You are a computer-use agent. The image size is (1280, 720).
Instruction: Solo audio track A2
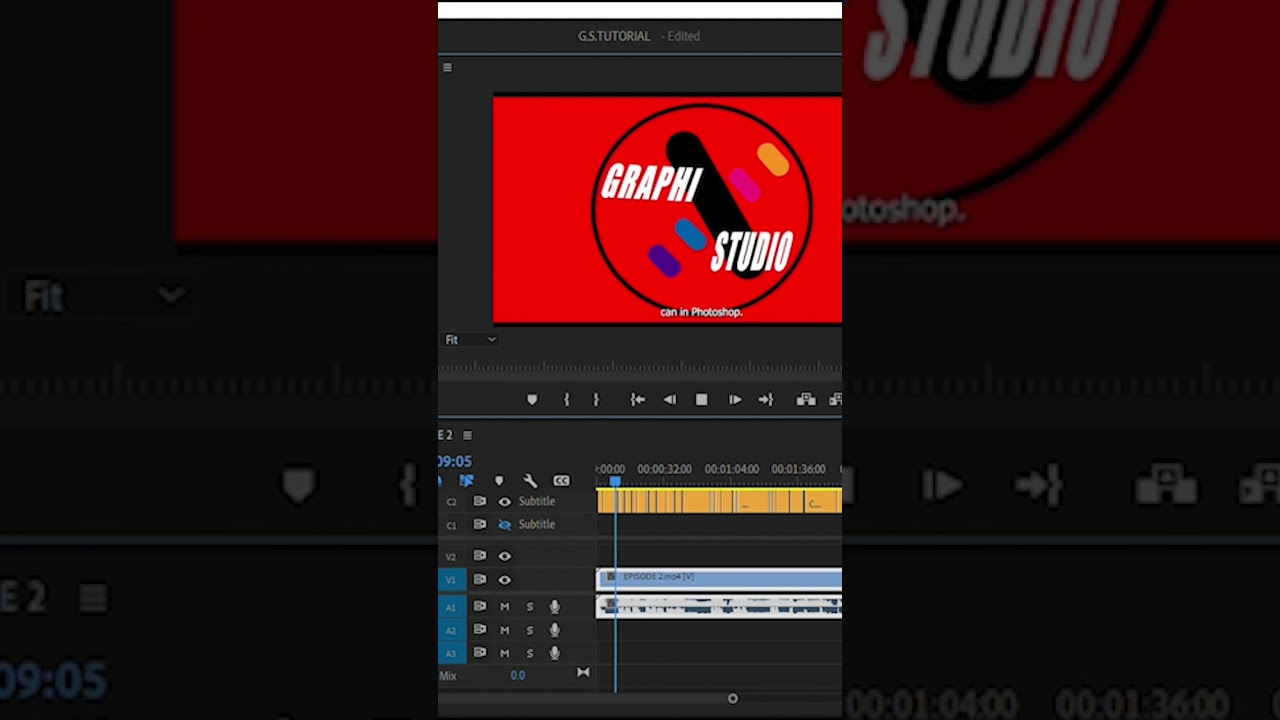click(529, 630)
